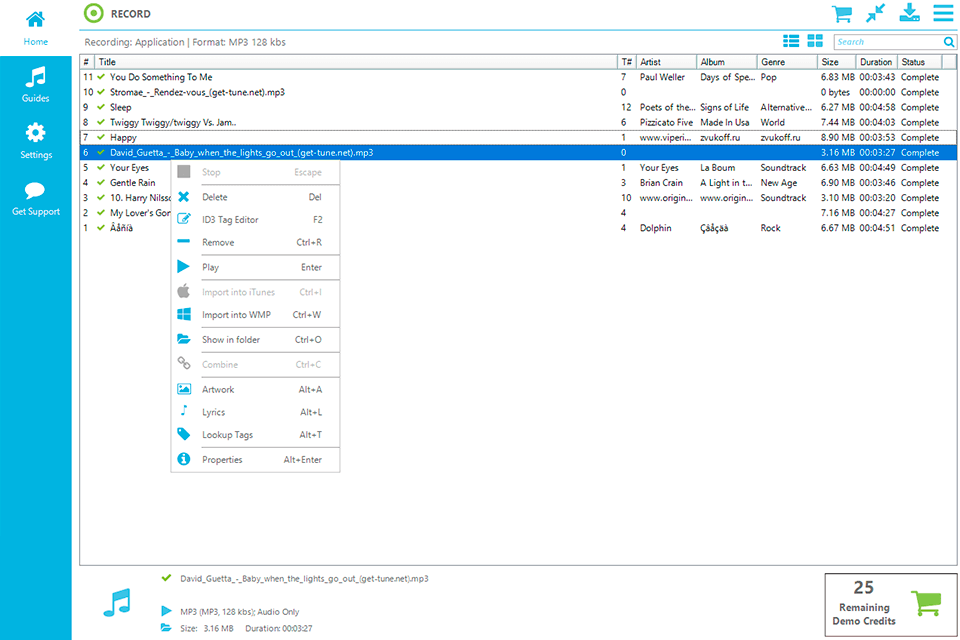Click the green Record button icon
The image size is (960, 640).
tap(93, 14)
